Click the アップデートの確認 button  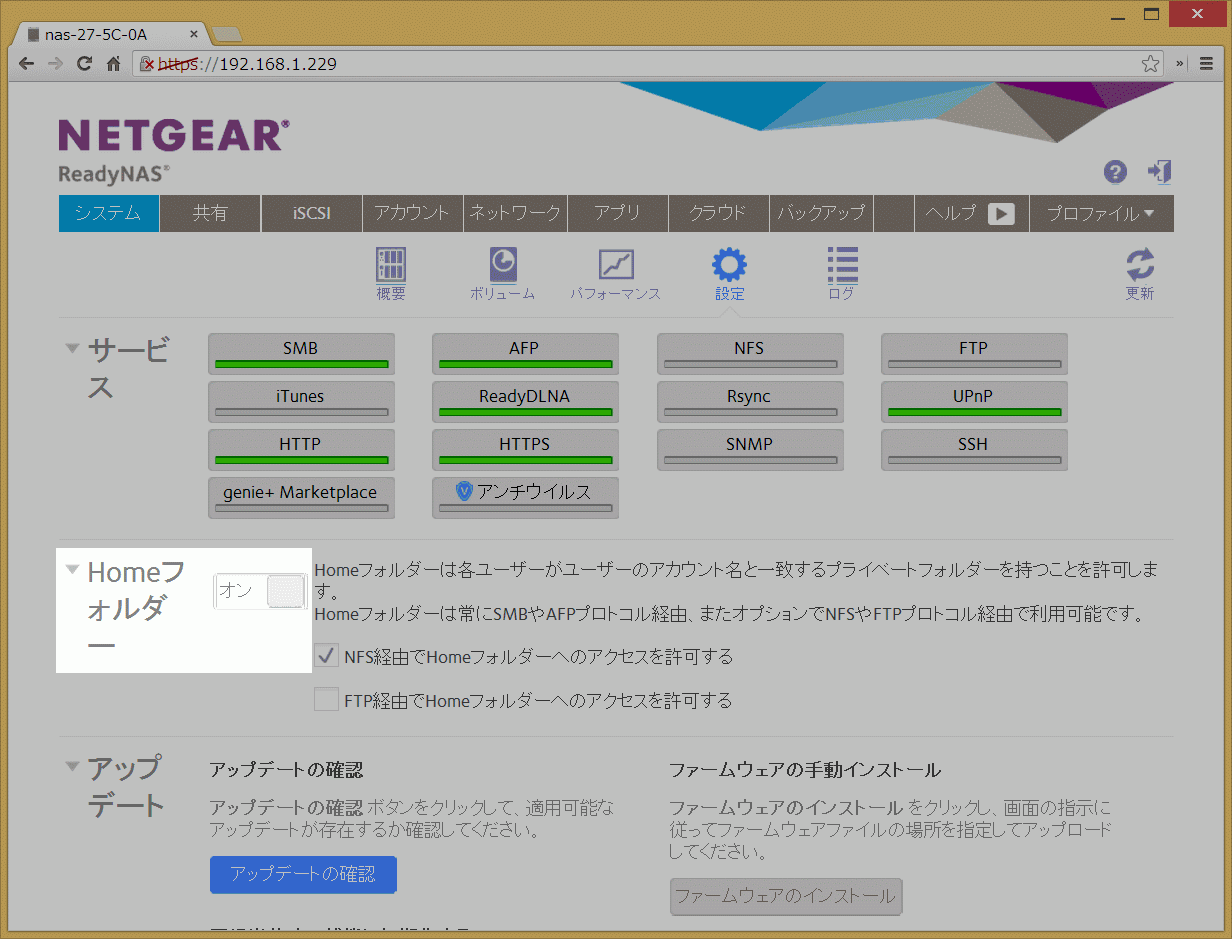(x=303, y=874)
